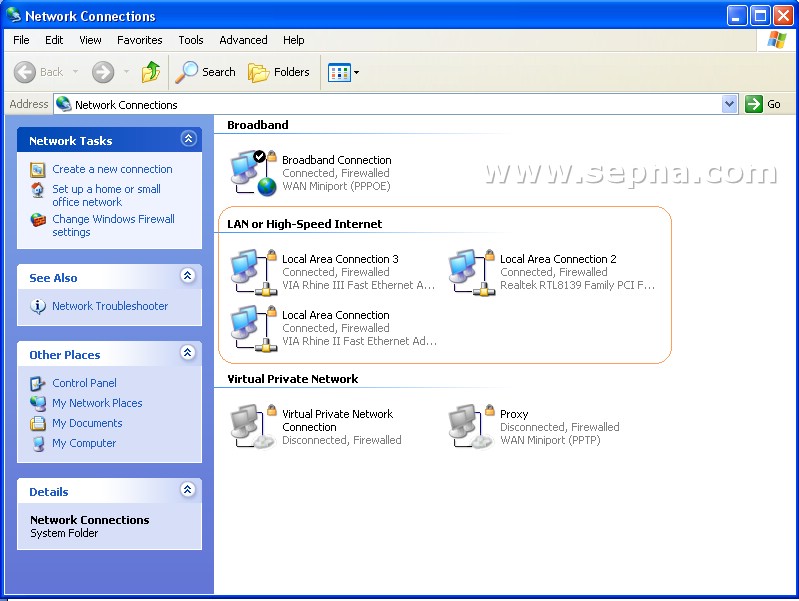The height and width of the screenshot is (601, 799).
Task: Open the Control Panel link
Action: point(84,383)
